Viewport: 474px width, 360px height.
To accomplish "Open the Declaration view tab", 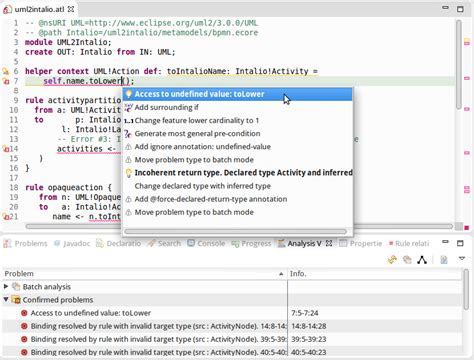I will point(119,243).
